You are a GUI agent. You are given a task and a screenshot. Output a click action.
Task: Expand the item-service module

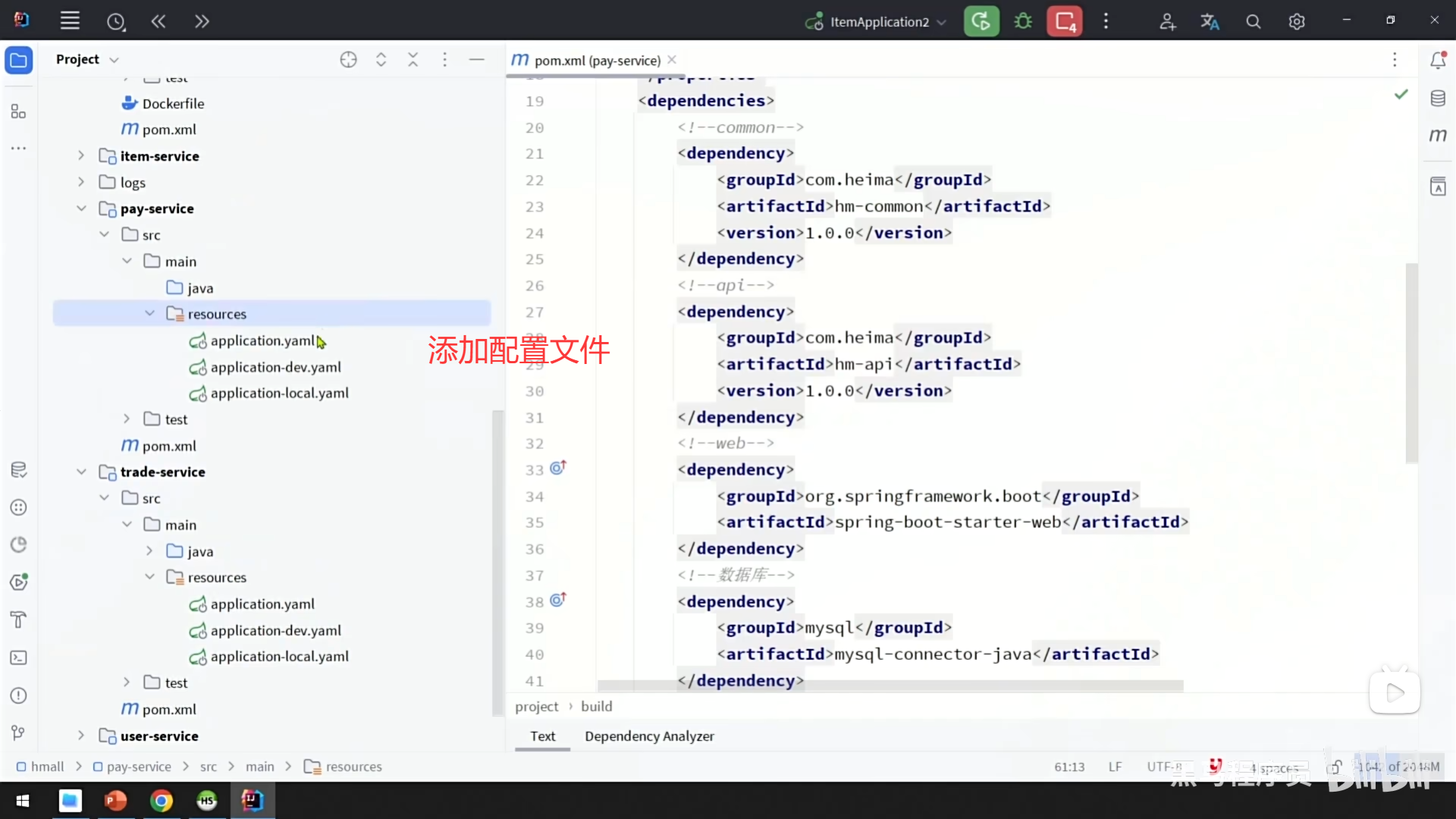pyautogui.click(x=81, y=155)
